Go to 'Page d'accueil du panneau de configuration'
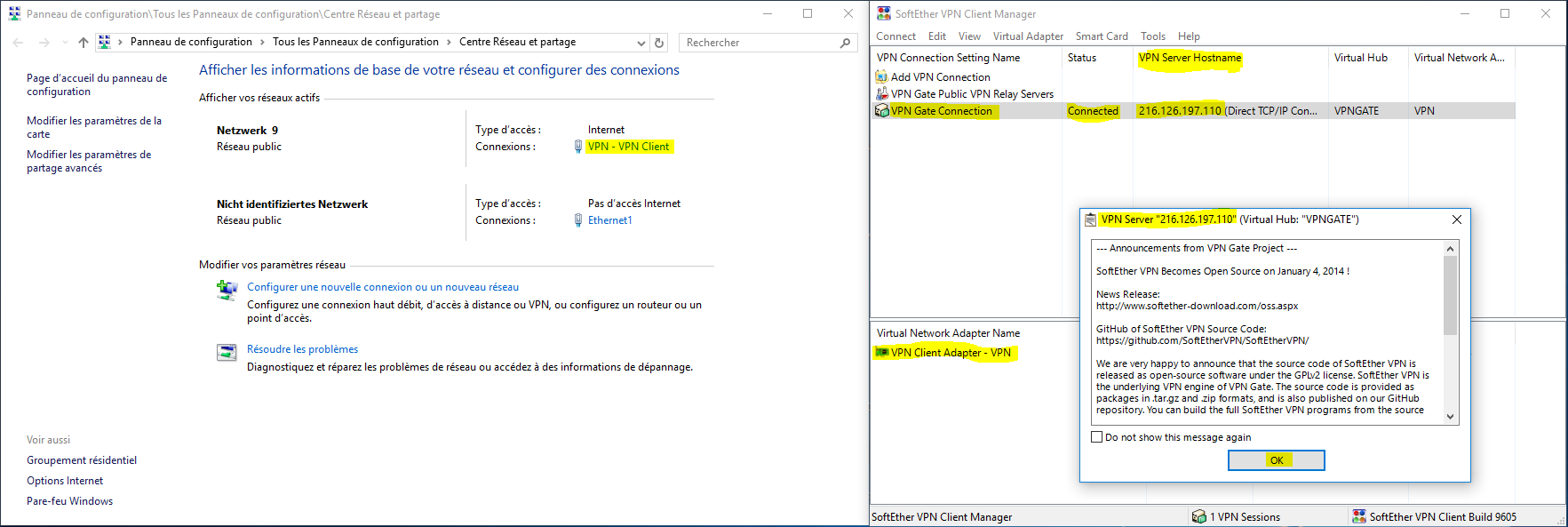 point(97,84)
